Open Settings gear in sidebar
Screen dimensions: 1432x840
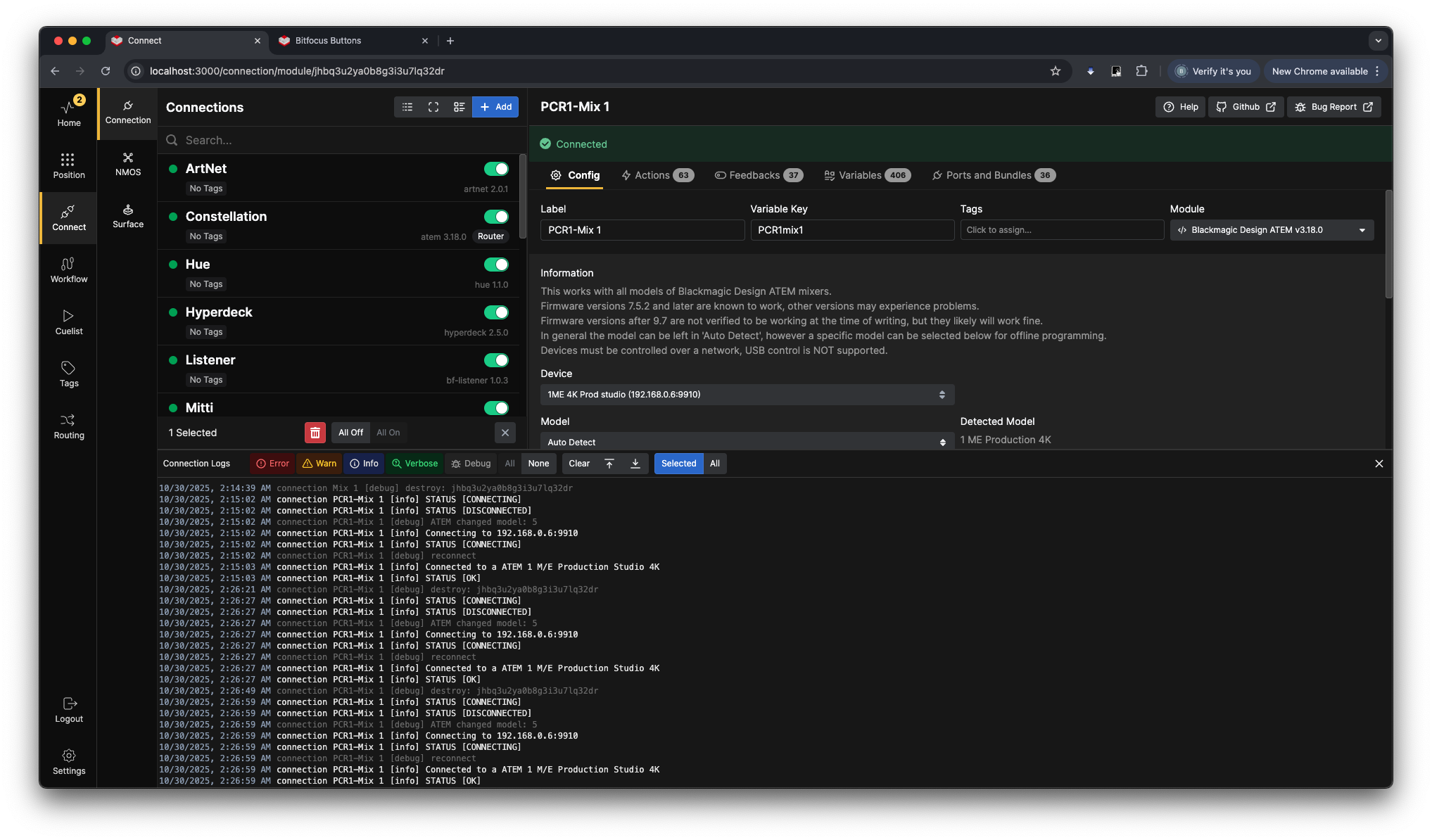click(x=69, y=761)
